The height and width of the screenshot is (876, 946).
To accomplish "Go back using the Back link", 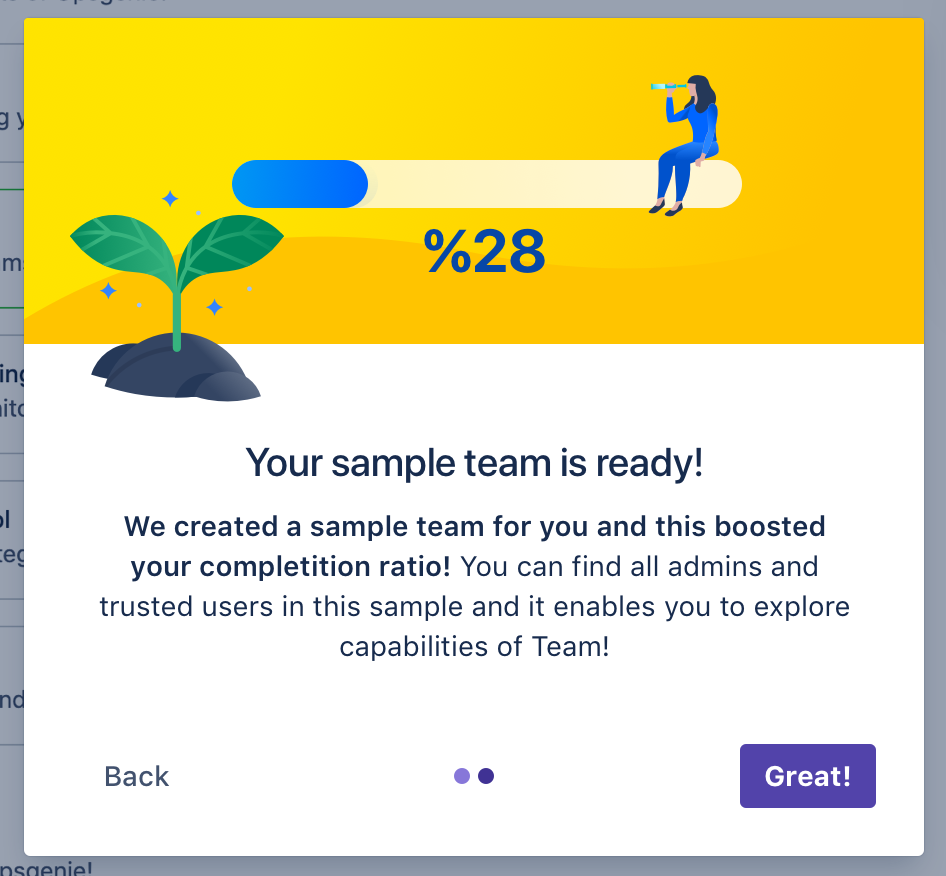I will 137,776.
